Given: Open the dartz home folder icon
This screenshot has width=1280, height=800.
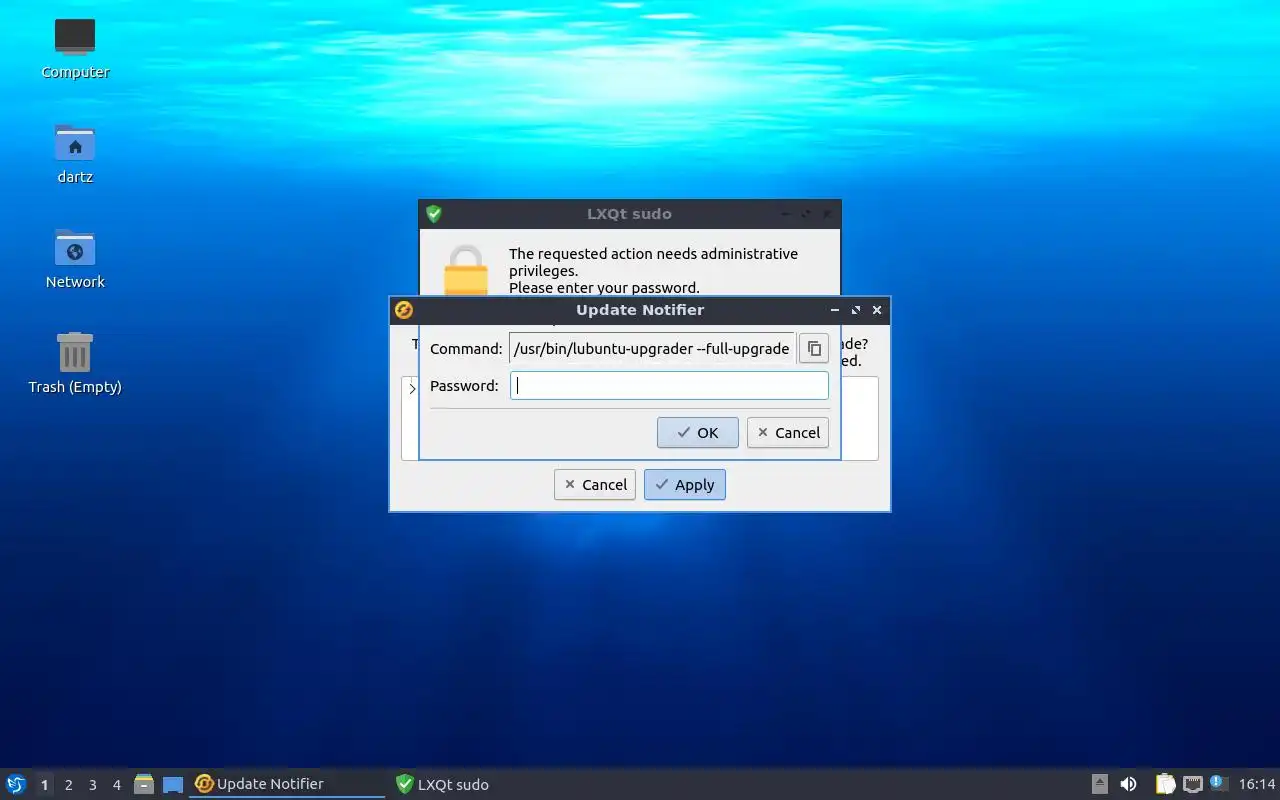Looking at the screenshot, I should (x=75, y=153).
